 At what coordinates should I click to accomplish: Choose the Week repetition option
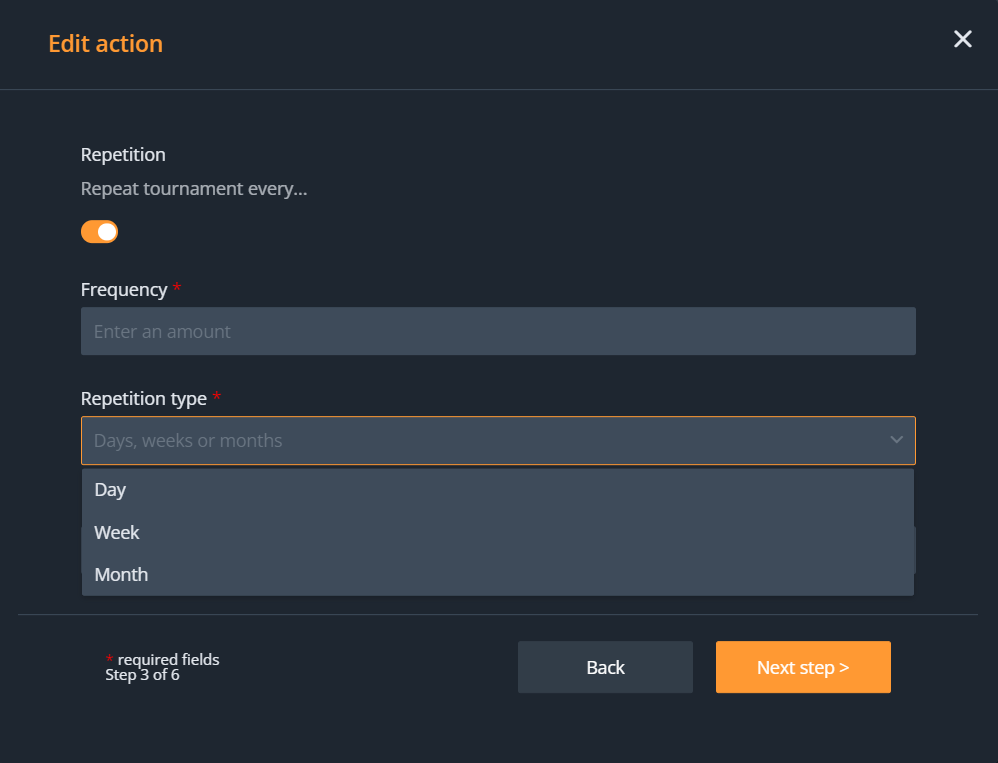pyautogui.click(x=117, y=533)
